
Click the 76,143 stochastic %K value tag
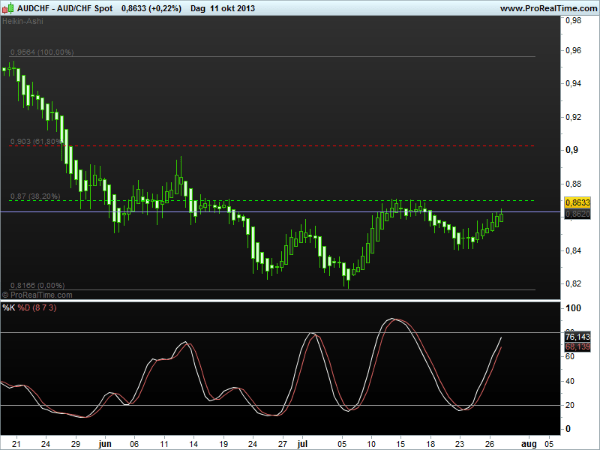point(577,337)
